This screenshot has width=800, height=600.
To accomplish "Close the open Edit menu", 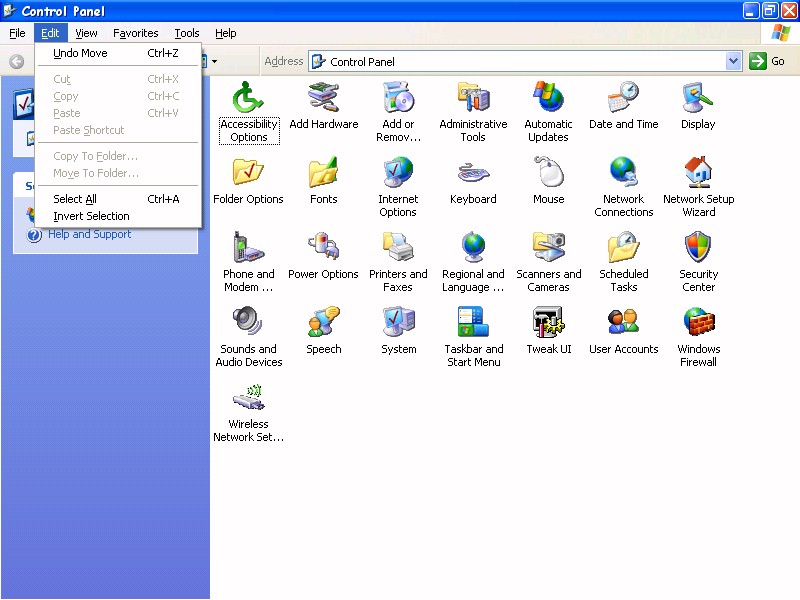I will point(50,33).
